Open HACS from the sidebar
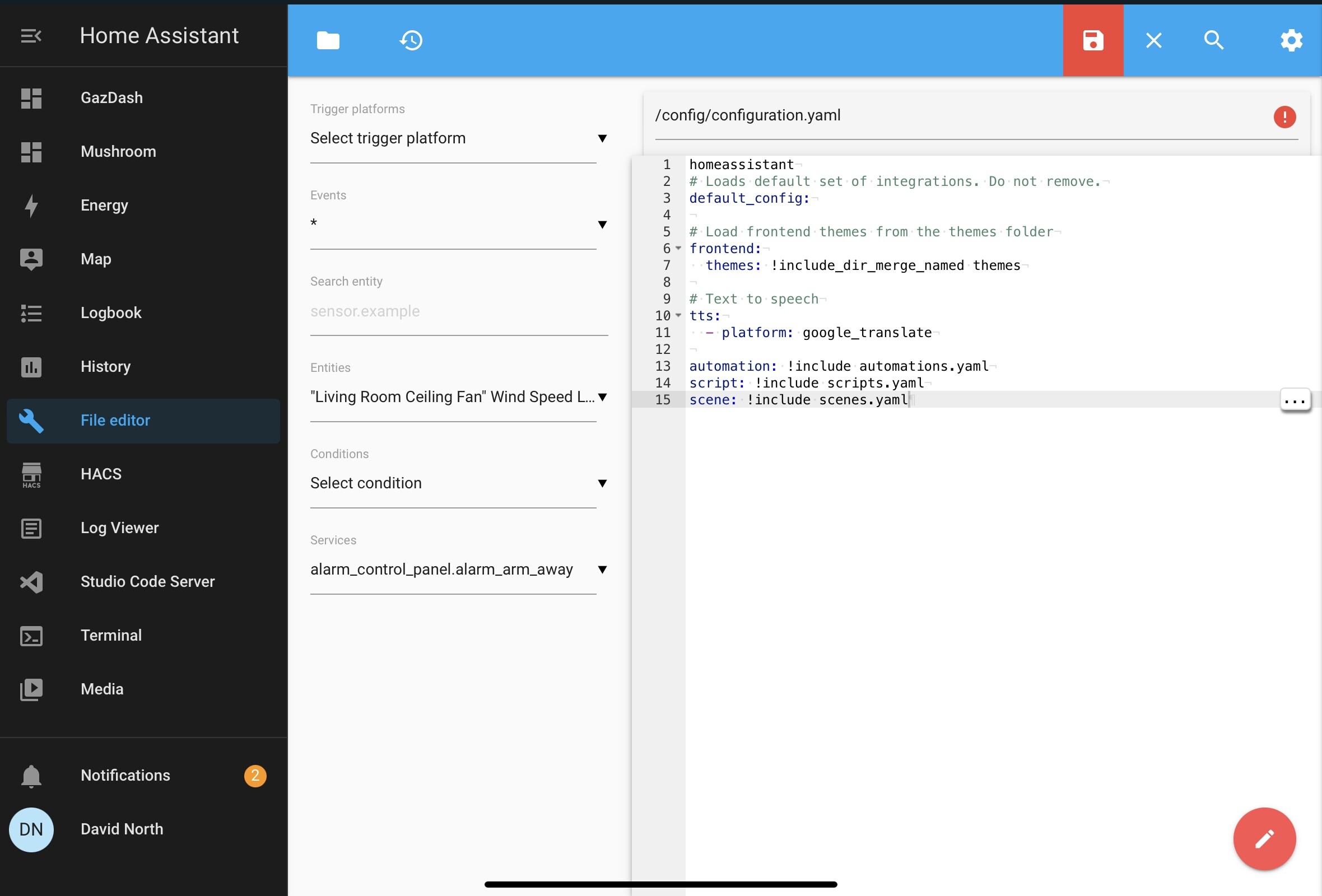This screenshot has width=1322, height=896. (101, 474)
